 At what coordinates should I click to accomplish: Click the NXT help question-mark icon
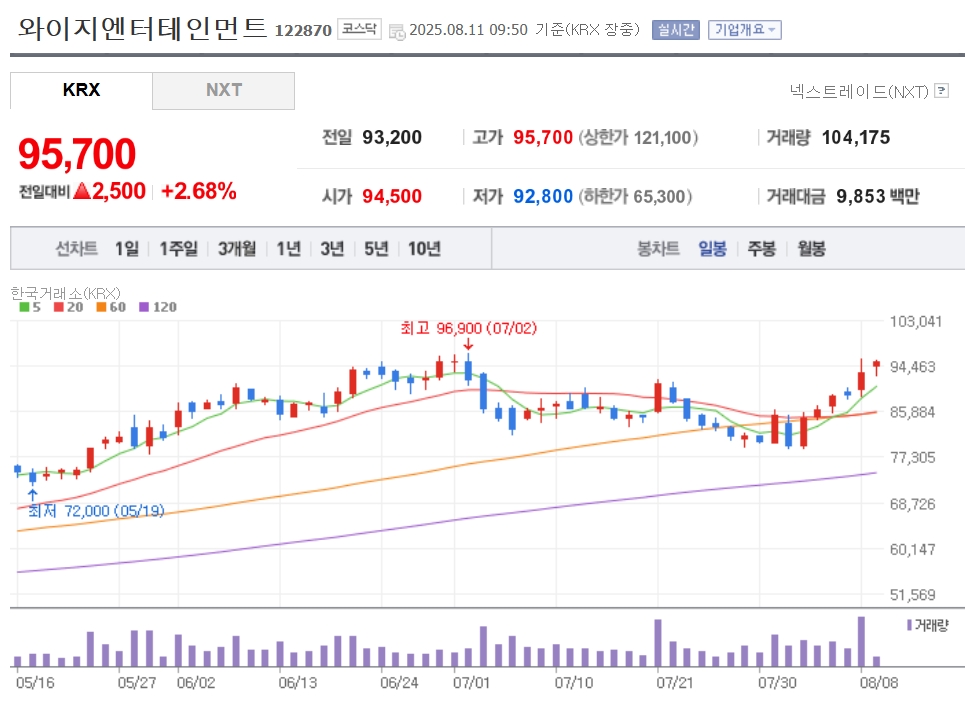[x=941, y=91]
